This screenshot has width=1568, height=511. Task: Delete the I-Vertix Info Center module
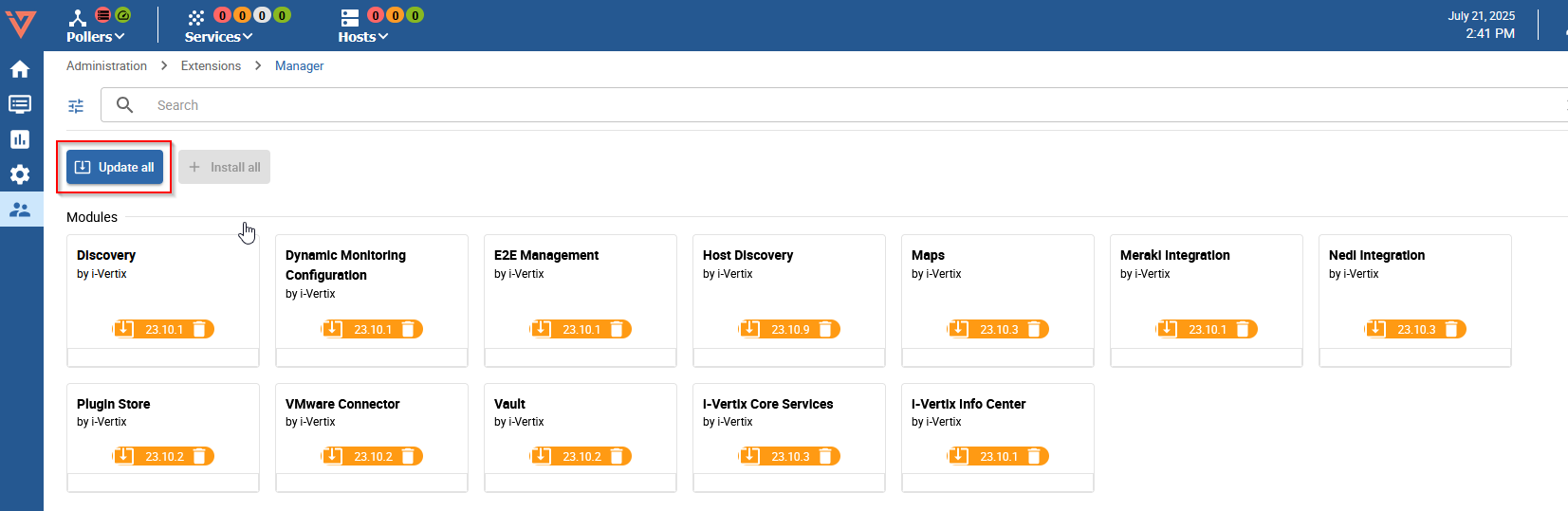pyautogui.click(x=1034, y=456)
